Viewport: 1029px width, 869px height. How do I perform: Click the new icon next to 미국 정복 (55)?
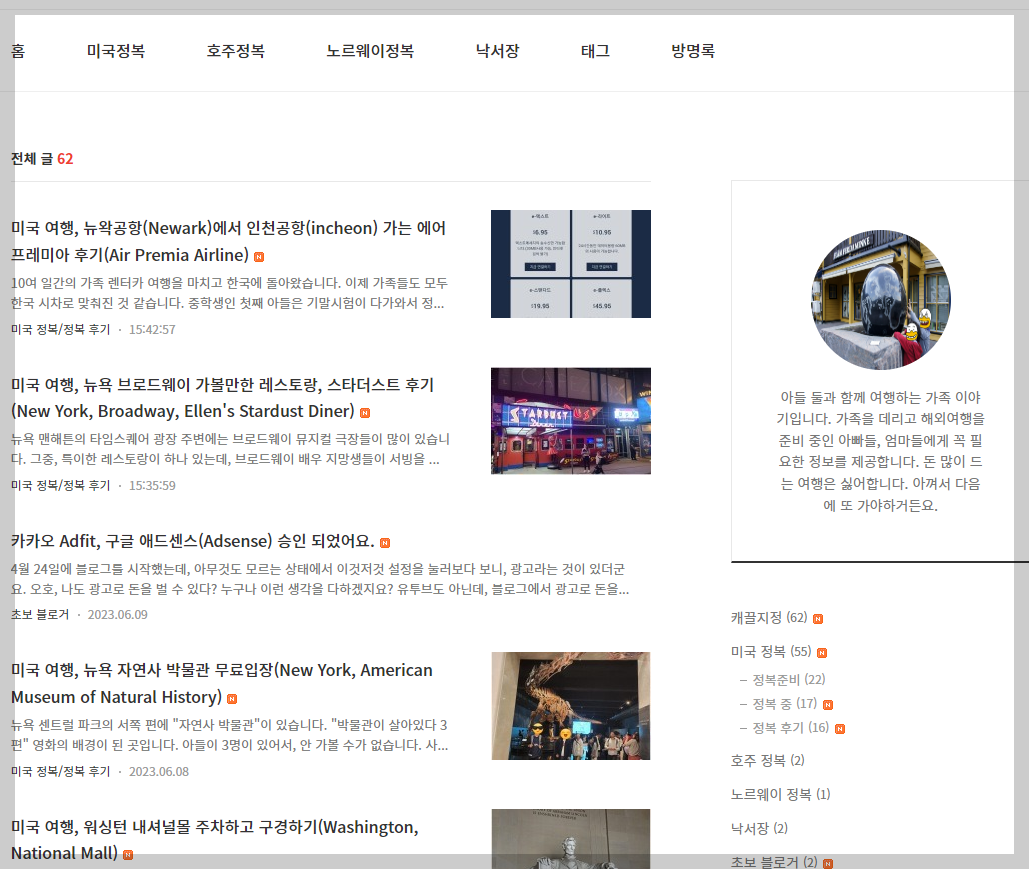pyautogui.click(x=822, y=653)
